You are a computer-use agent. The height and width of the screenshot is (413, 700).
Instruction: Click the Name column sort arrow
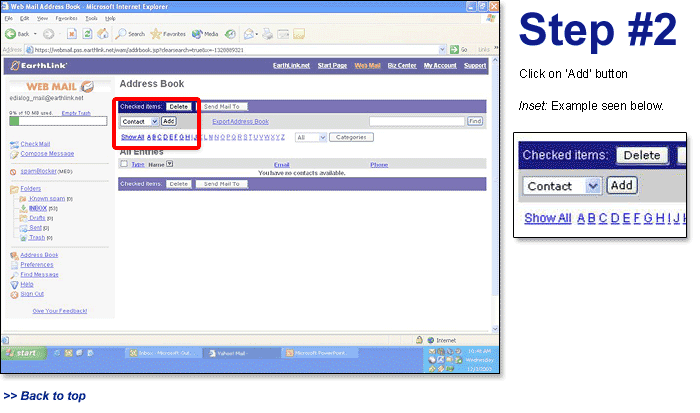click(x=170, y=164)
